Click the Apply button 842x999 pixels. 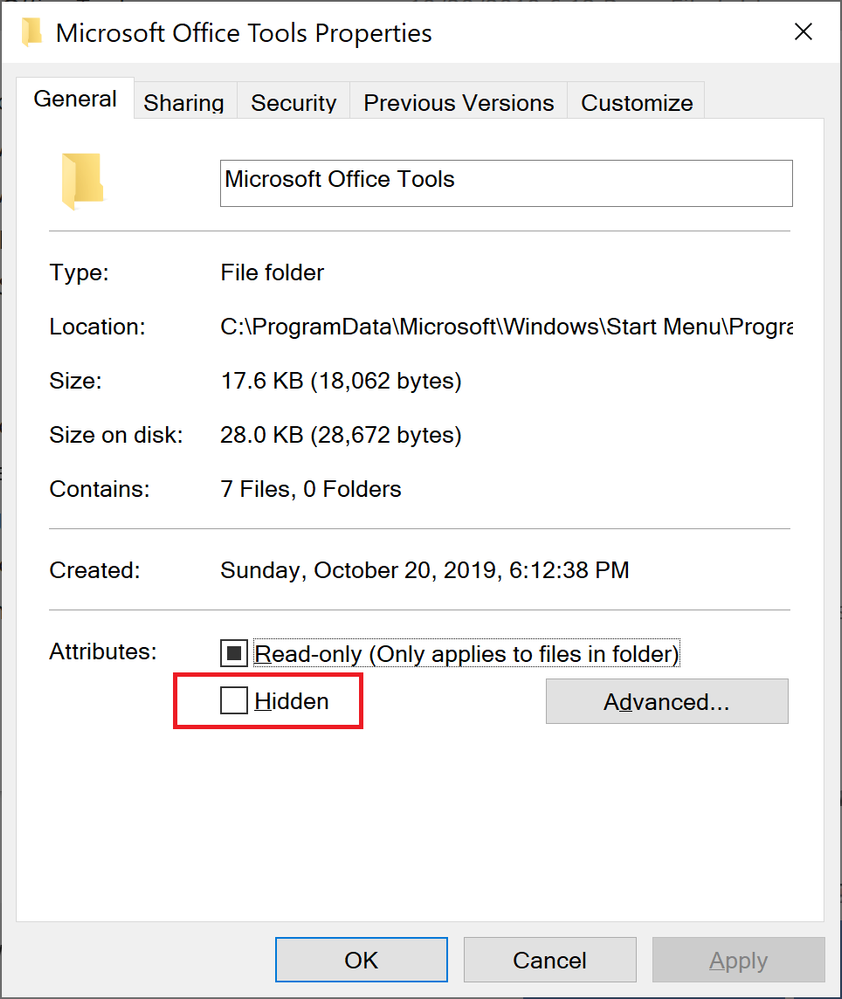738,960
